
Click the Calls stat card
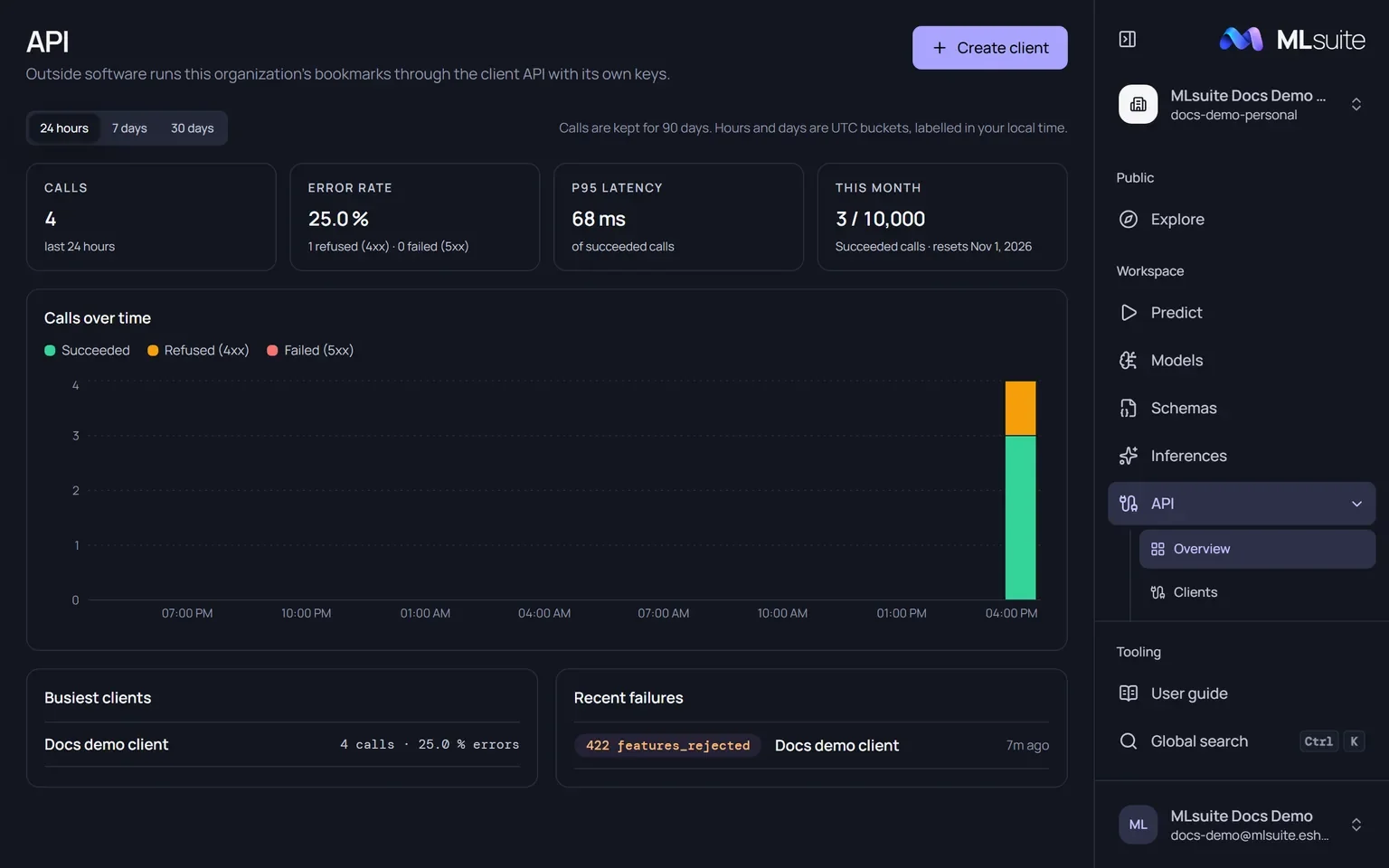point(151,217)
